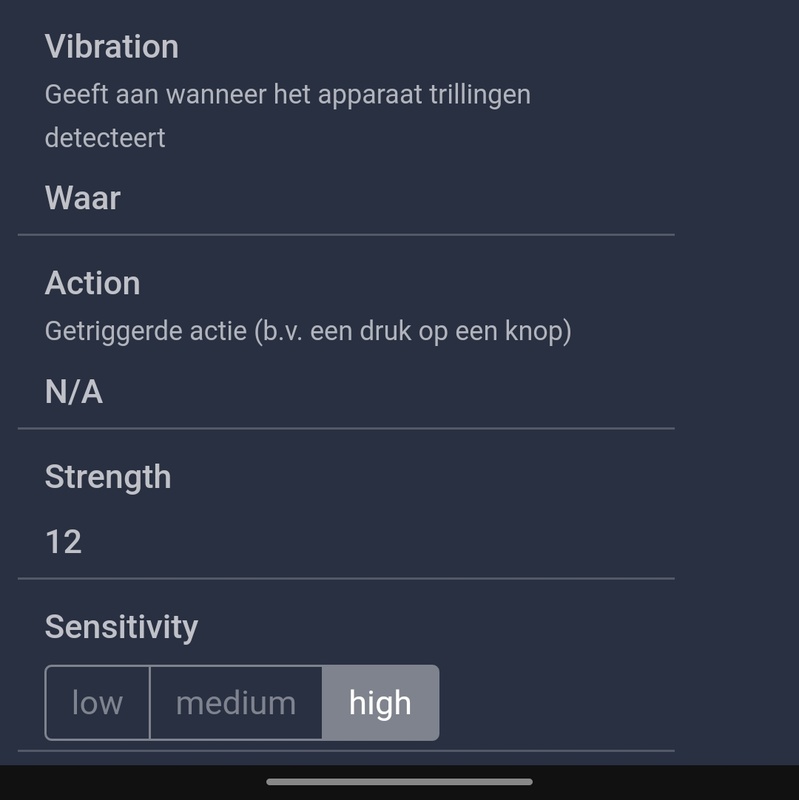Click the Vibration heading

coord(111,47)
